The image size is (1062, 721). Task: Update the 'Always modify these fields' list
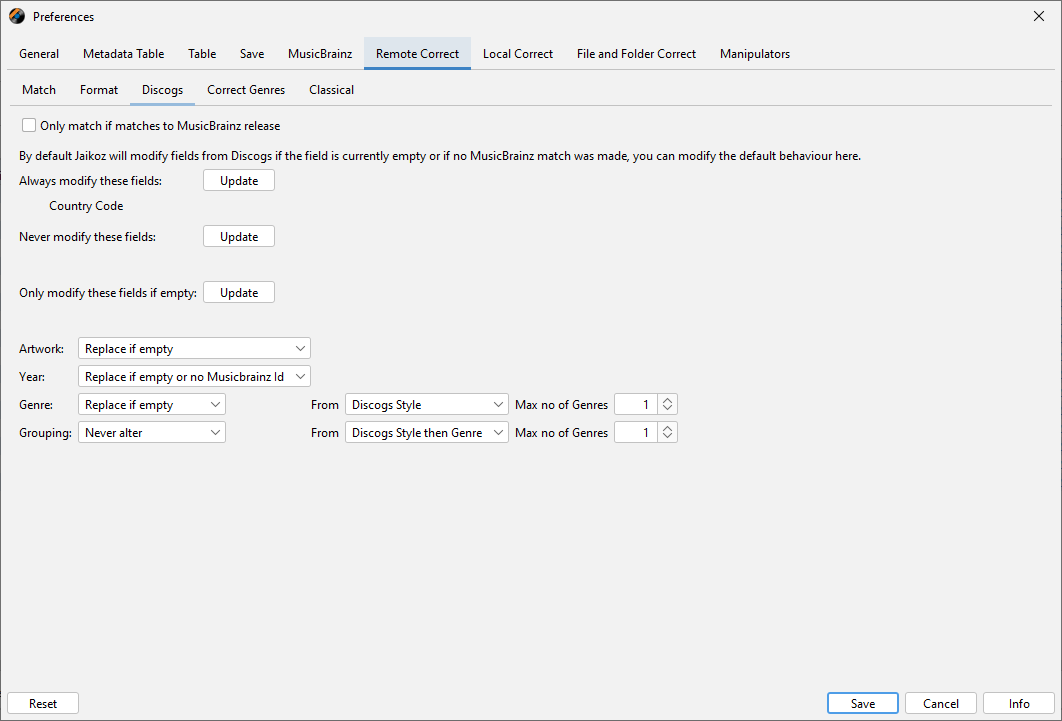[239, 181]
